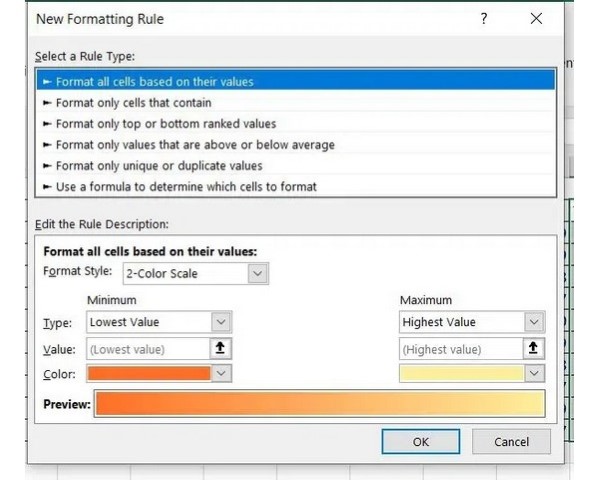Select 'Format only unique or duplicate values'
This screenshot has width=600, height=480.
click(159, 165)
